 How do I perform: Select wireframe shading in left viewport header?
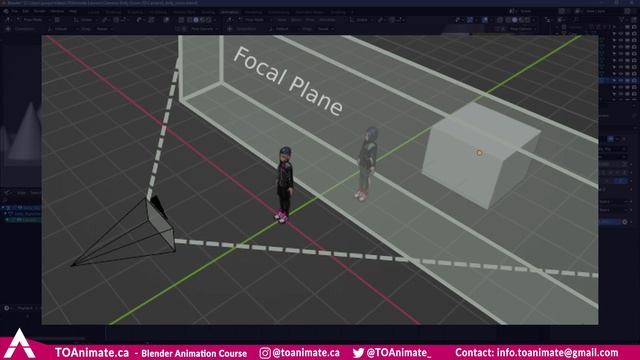point(189,20)
